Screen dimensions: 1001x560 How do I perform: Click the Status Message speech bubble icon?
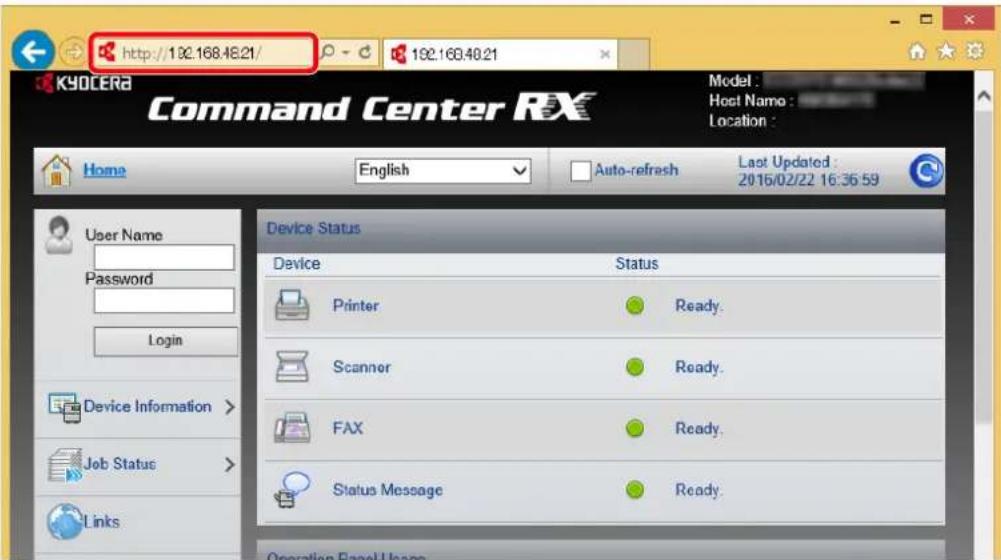pyautogui.click(x=291, y=490)
